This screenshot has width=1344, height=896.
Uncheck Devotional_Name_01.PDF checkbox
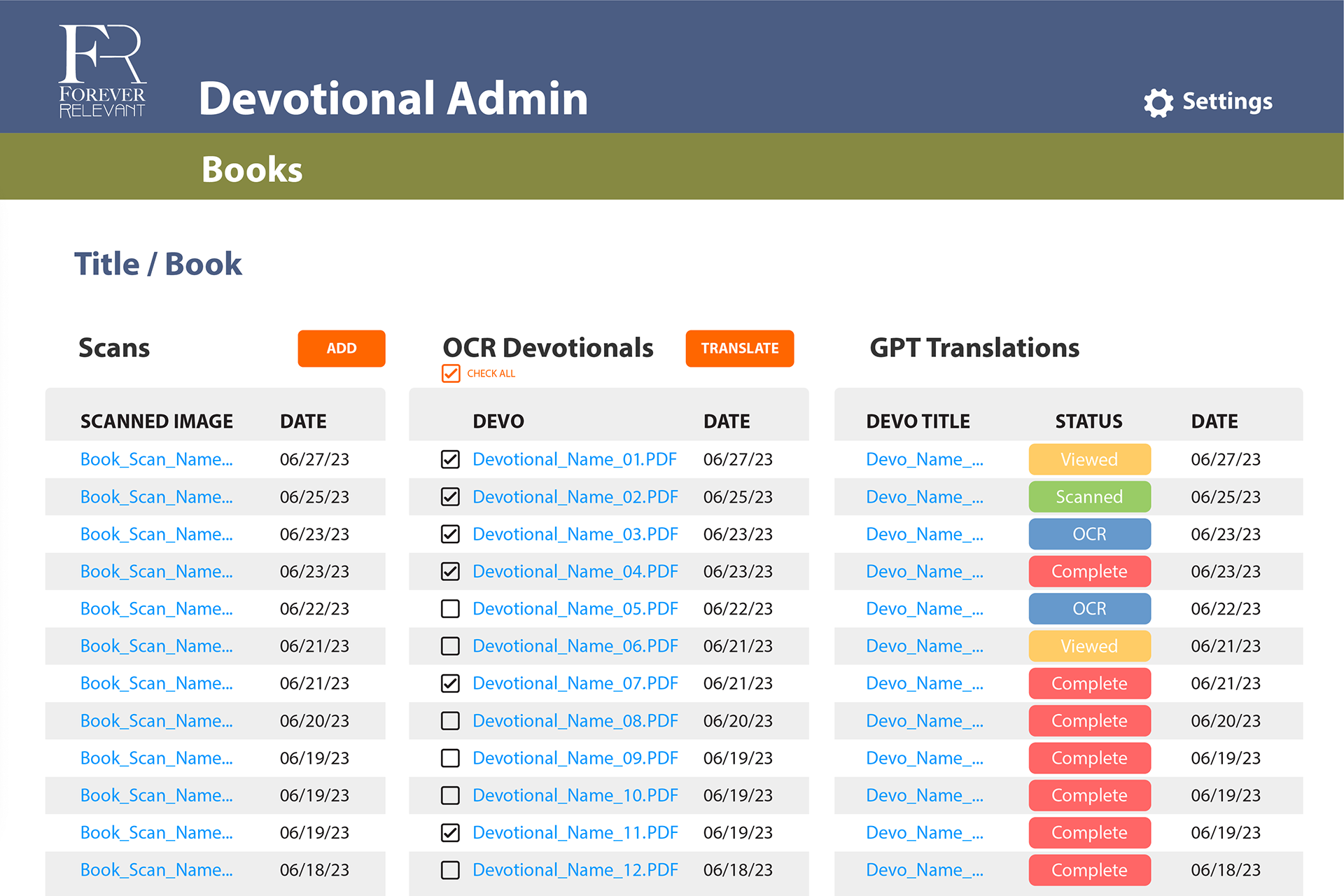[x=450, y=460]
